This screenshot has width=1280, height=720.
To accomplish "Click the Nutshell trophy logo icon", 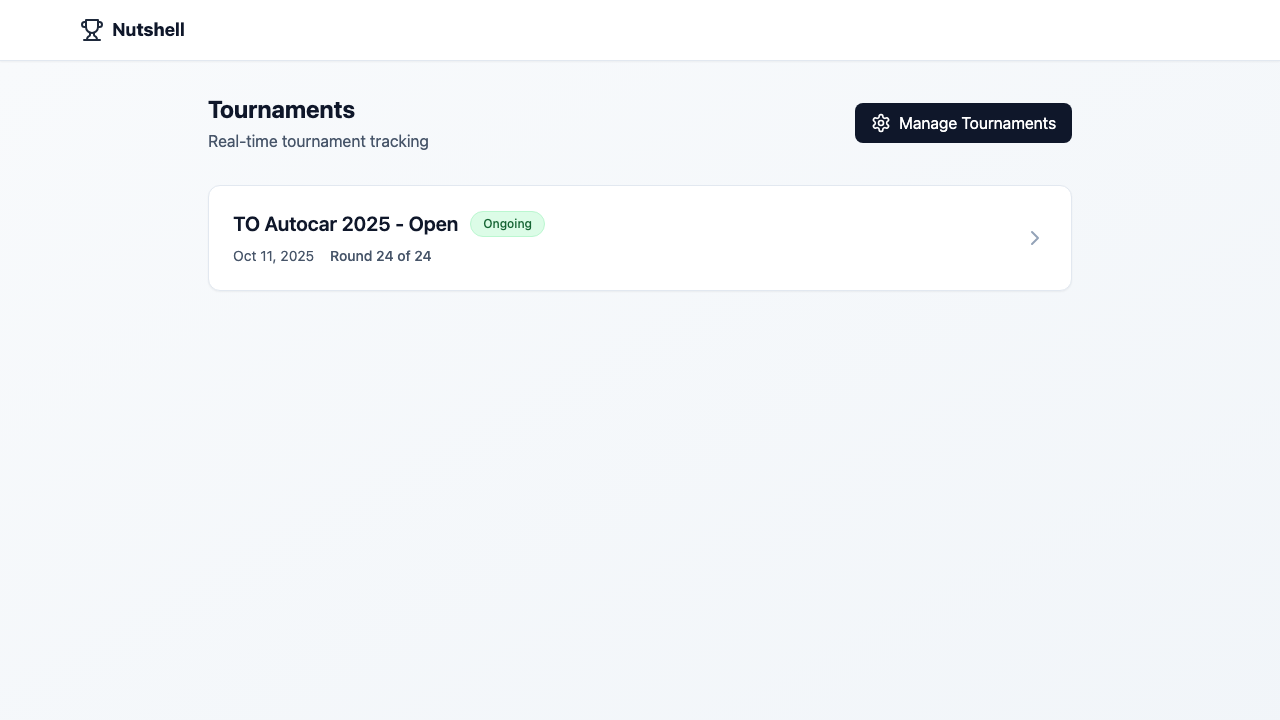I will coord(92,30).
